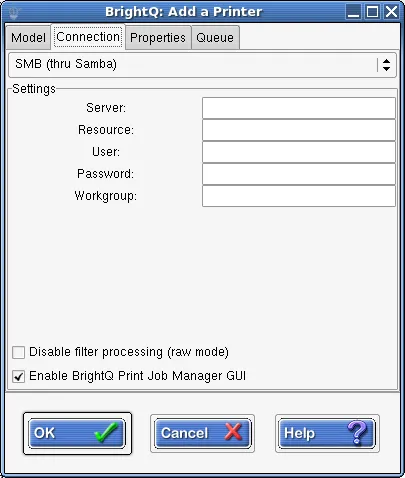The width and height of the screenshot is (405, 478).
Task: Open the Properties tab
Action: click(x=158, y=37)
